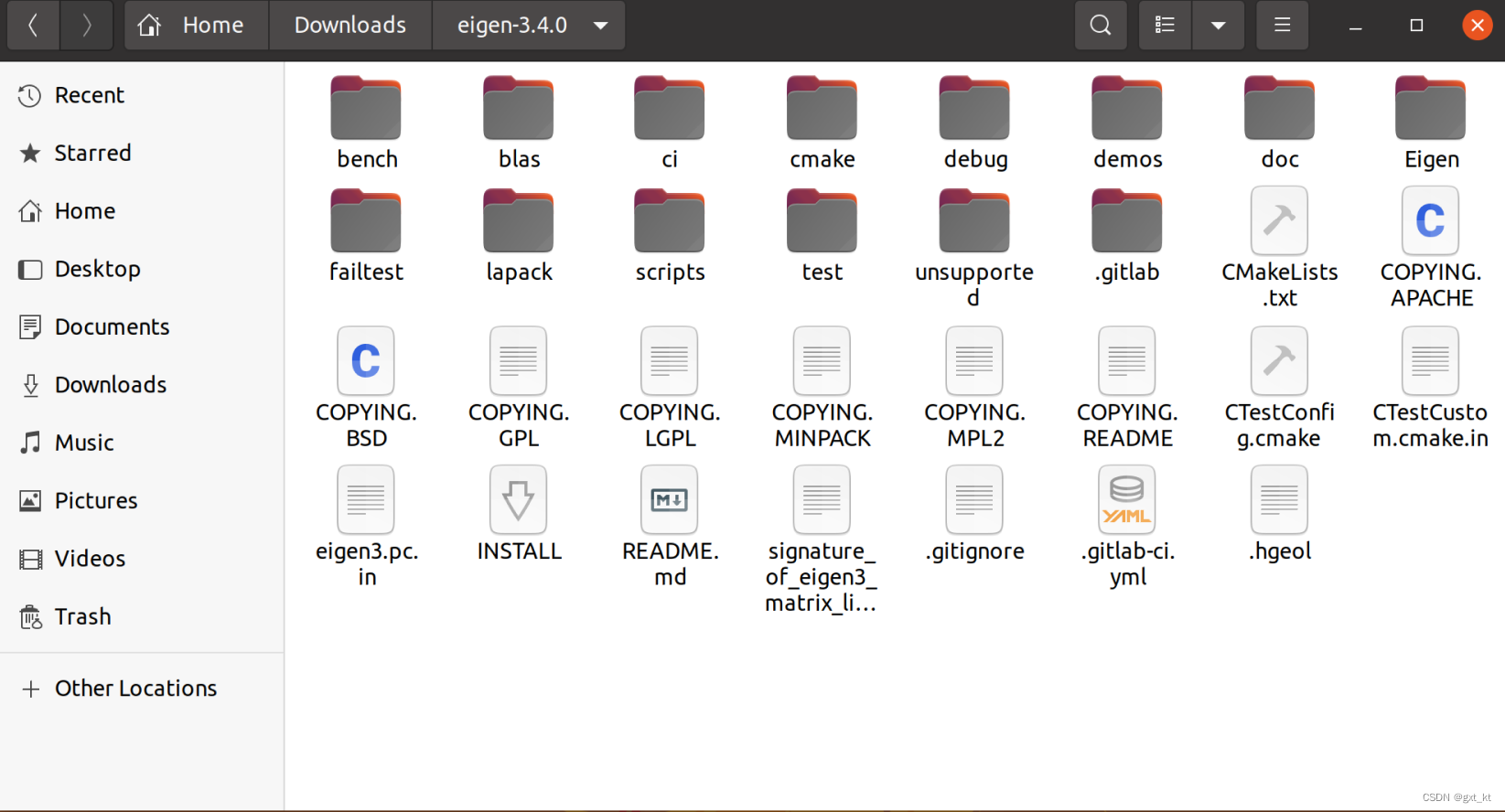Image resolution: width=1505 pixels, height=812 pixels.
Task: Select the .gitlab folder
Action: (1127, 236)
